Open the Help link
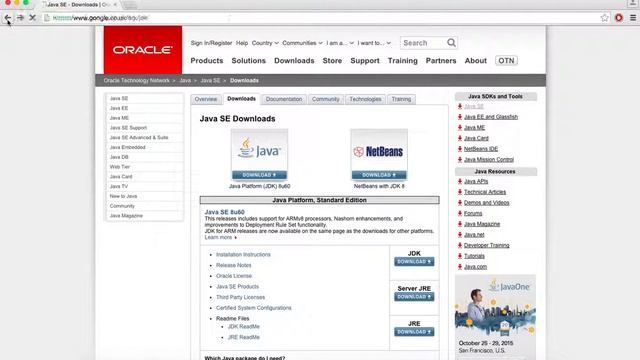The image size is (640, 360). click(242, 43)
